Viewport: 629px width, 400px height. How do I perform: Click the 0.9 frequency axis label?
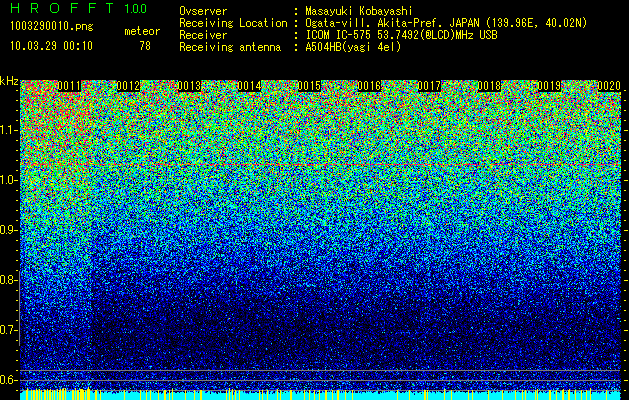[x=7, y=230]
